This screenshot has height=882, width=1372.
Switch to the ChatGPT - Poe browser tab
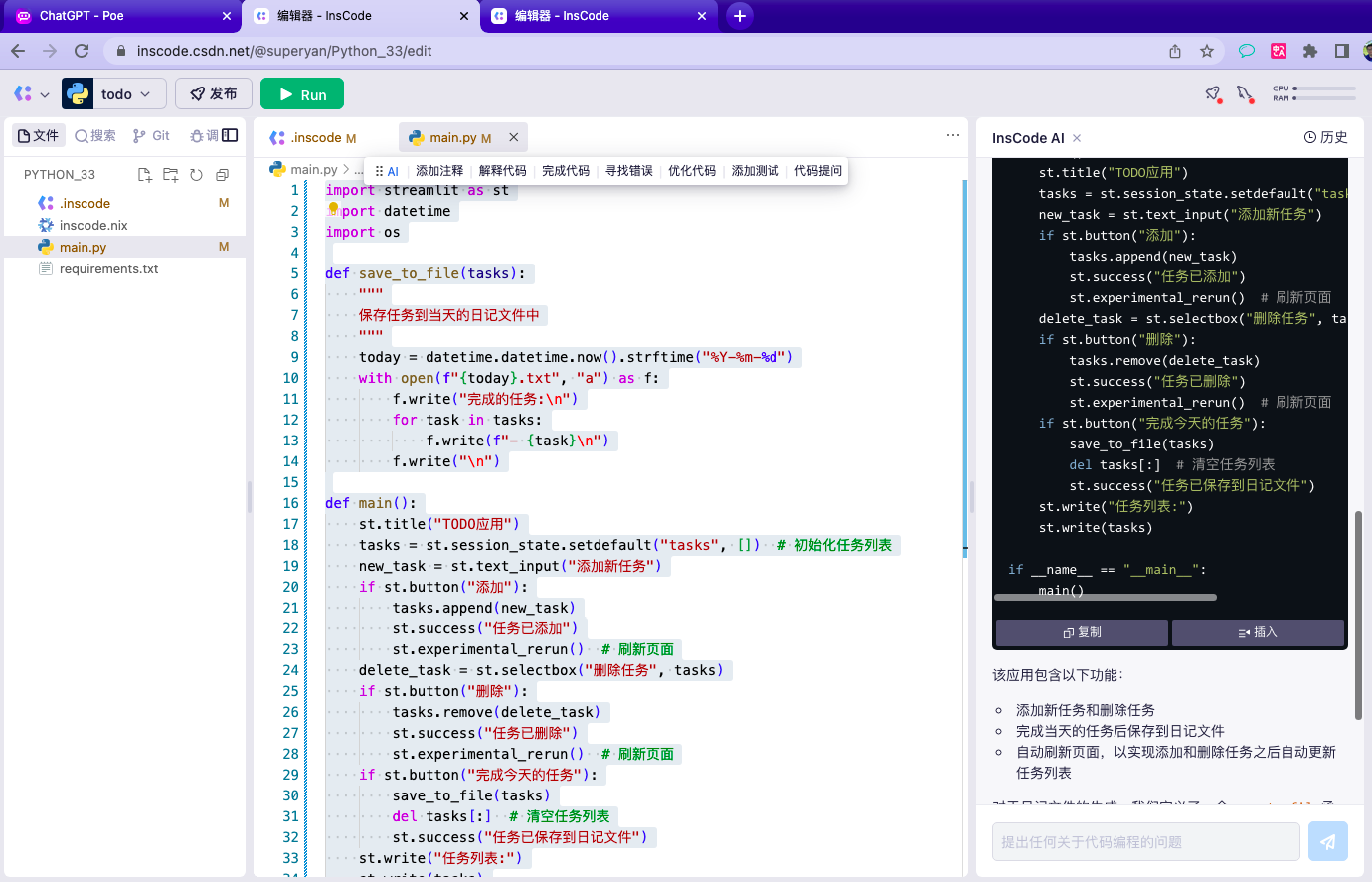123,16
